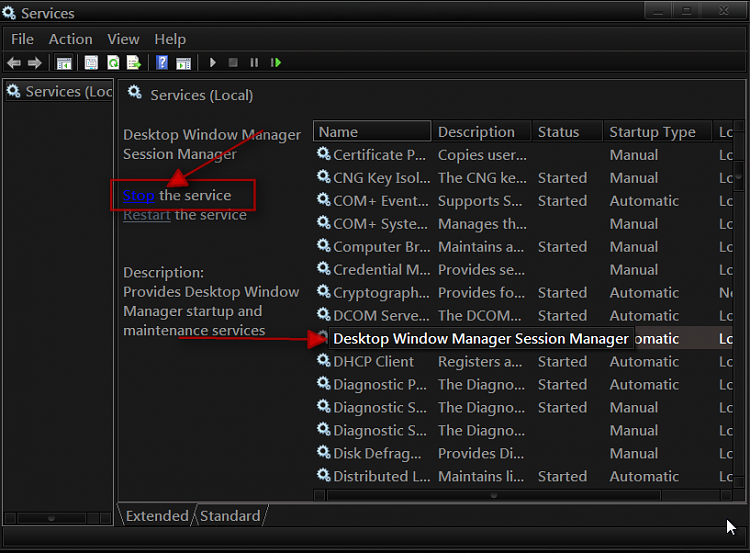Click the Pause Service icon
Image resolution: width=750 pixels, height=553 pixels.
point(254,63)
